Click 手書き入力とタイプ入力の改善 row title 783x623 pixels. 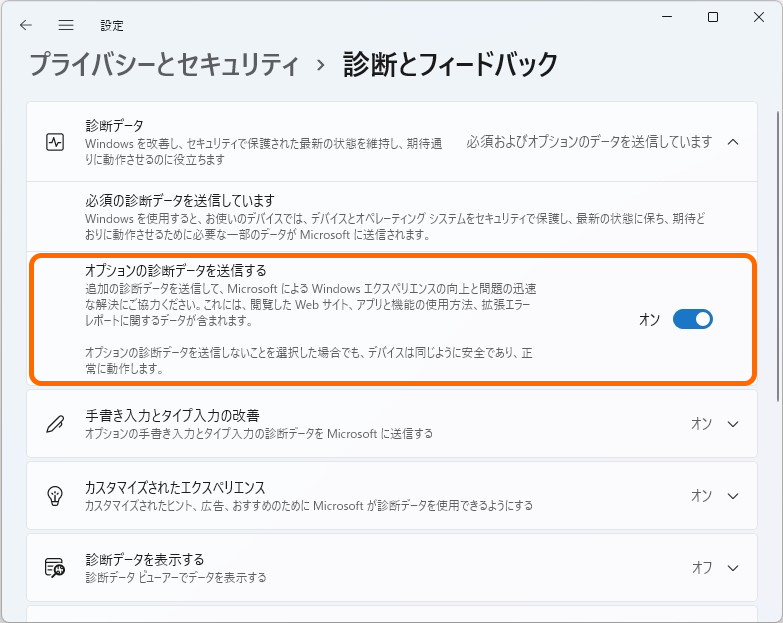point(172,415)
